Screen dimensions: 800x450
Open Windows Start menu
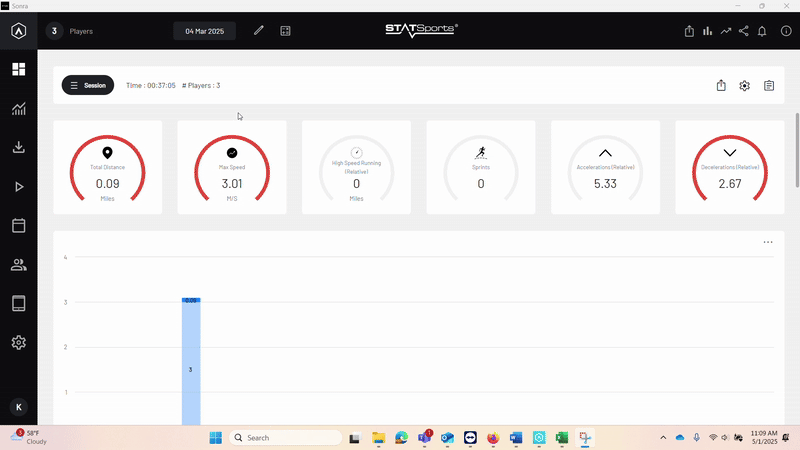click(x=216, y=438)
